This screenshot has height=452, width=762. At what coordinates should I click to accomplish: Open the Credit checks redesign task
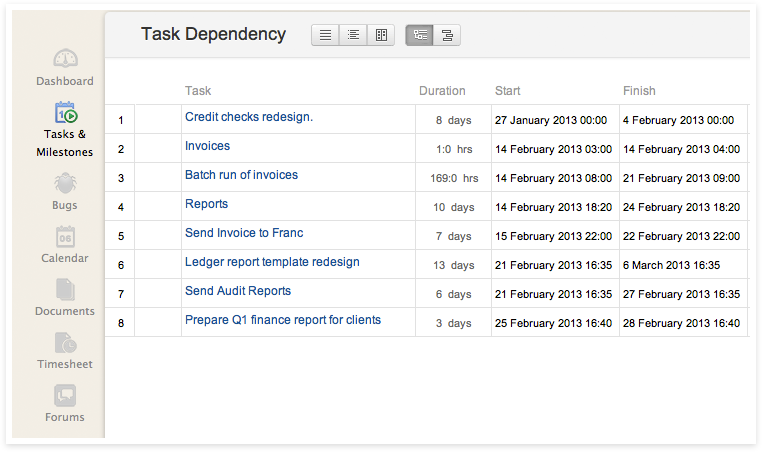pos(249,117)
